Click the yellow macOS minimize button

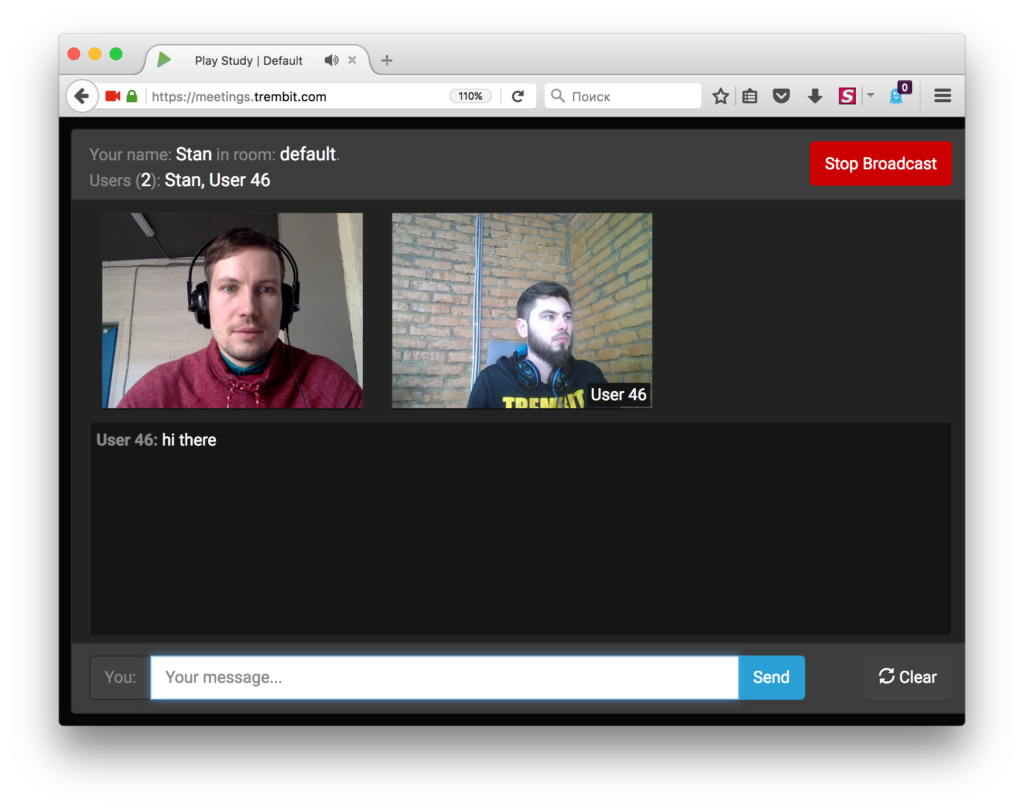click(x=95, y=54)
